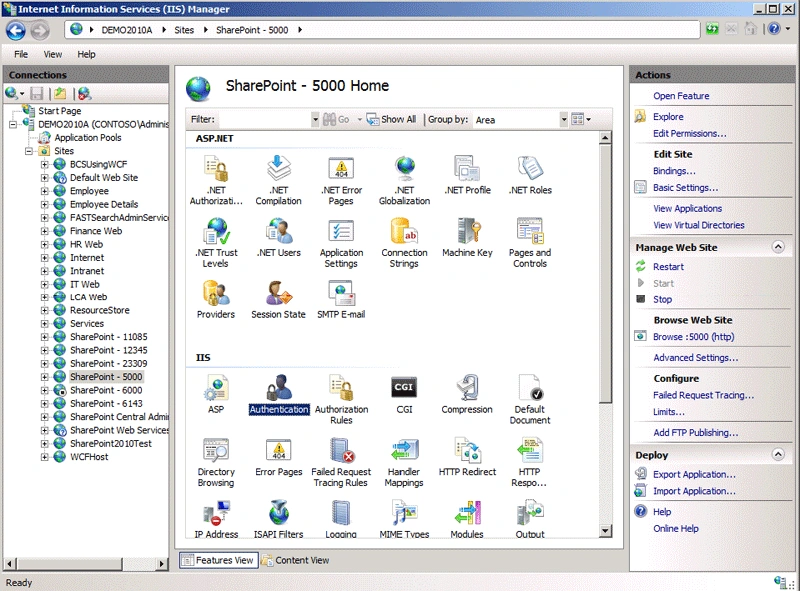The height and width of the screenshot is (591, 800).
Task: Open the File menu
Action: 21,54
